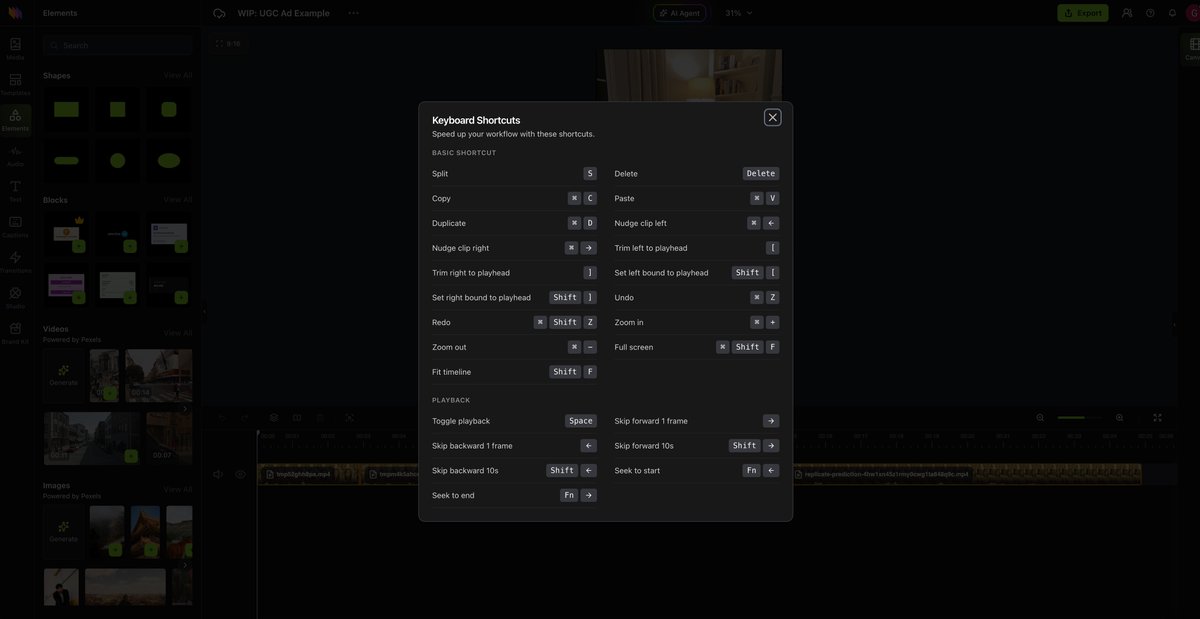Image resolution: width=1200 pixels, height=619 pixels.
Task: Click the timeline undo arrow
Action: [x=221, y=417]
